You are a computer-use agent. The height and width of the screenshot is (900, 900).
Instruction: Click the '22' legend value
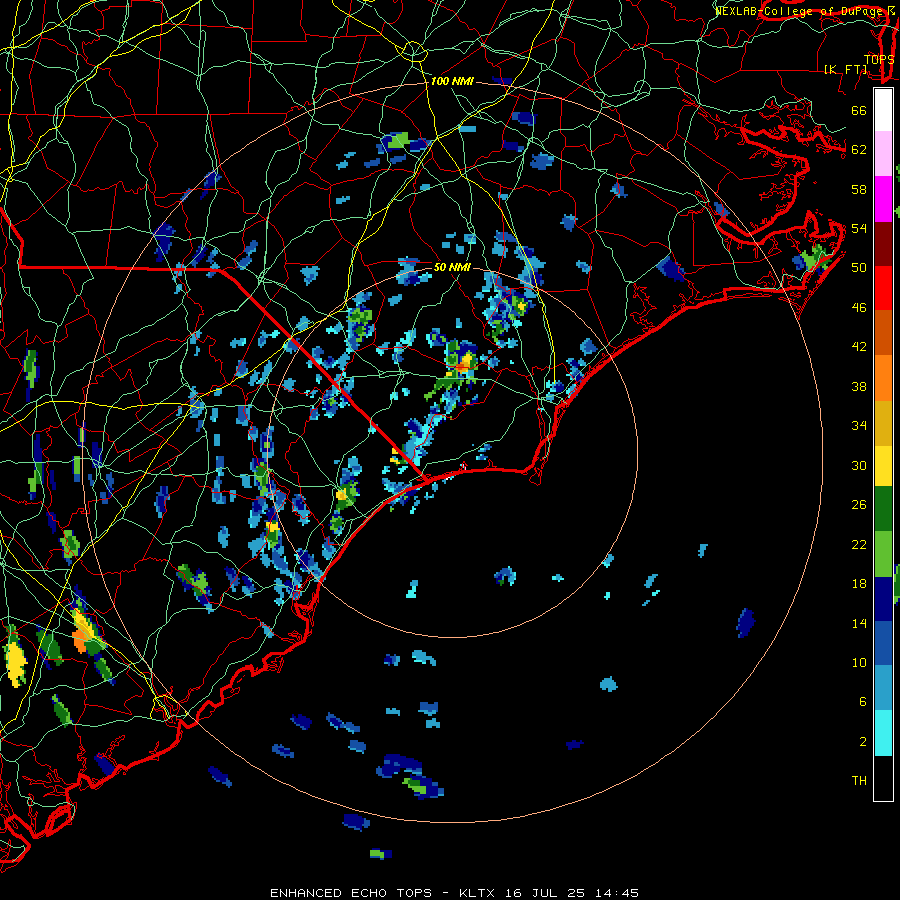(859, 544)
